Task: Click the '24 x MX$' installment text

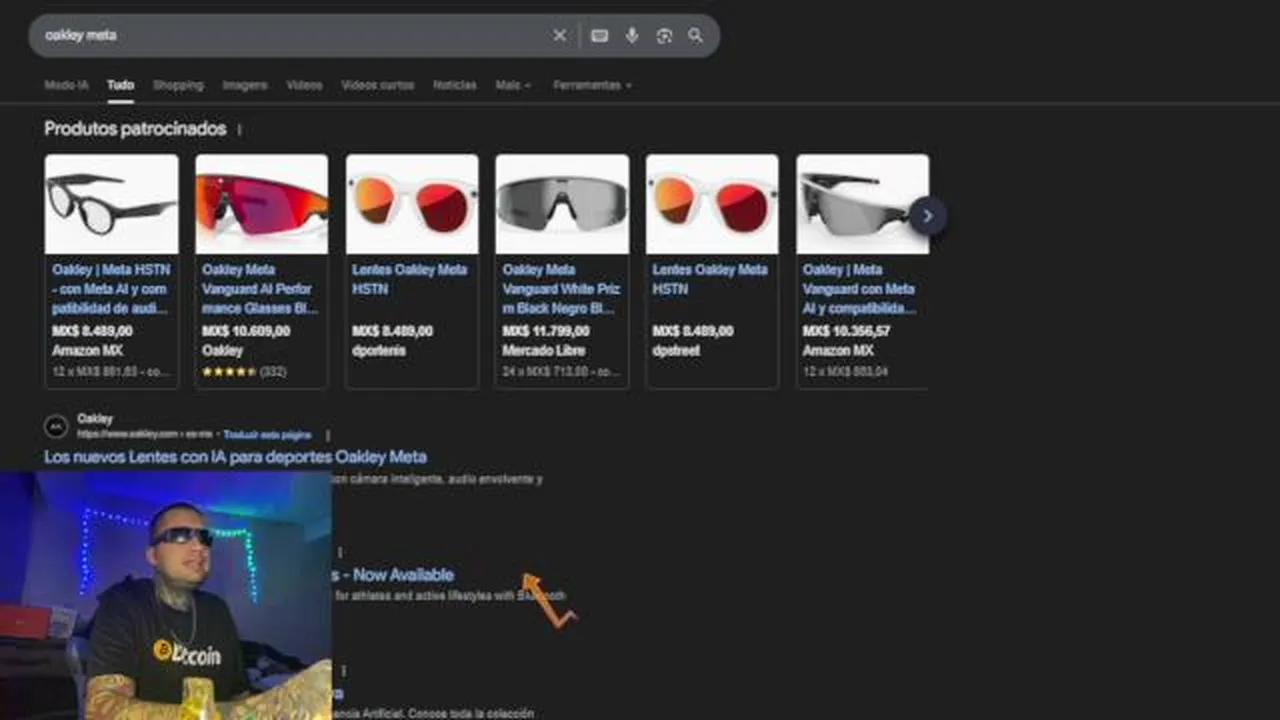Action: click(561, 372)
